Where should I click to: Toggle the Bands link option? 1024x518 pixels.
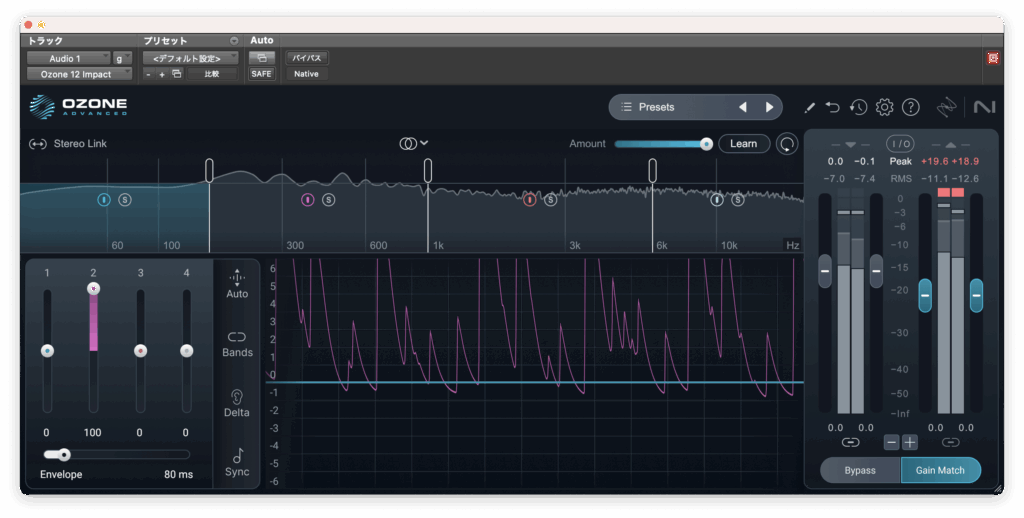coord(237,343)
